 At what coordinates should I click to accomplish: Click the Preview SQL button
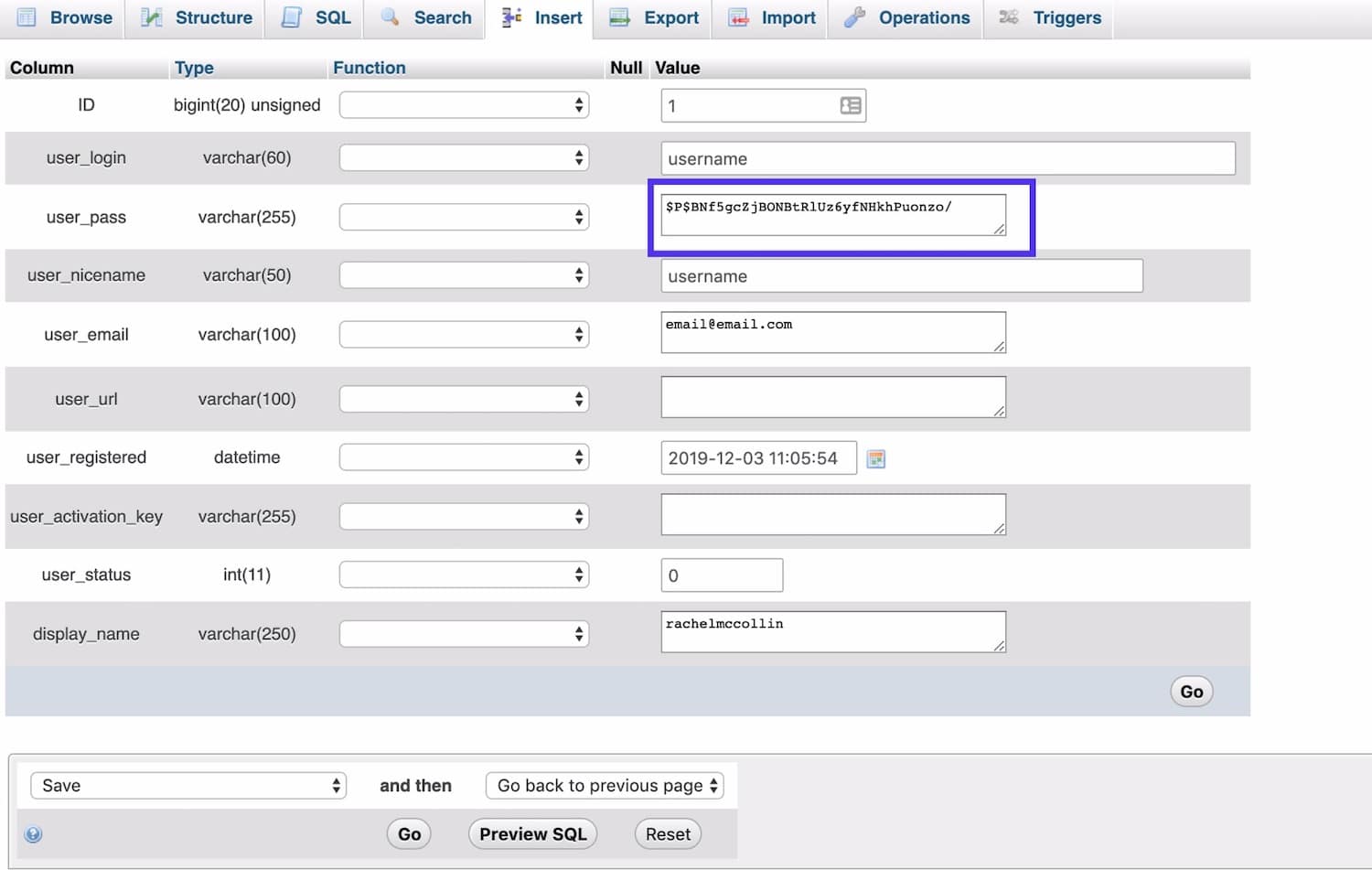click(x=532, y=833)
